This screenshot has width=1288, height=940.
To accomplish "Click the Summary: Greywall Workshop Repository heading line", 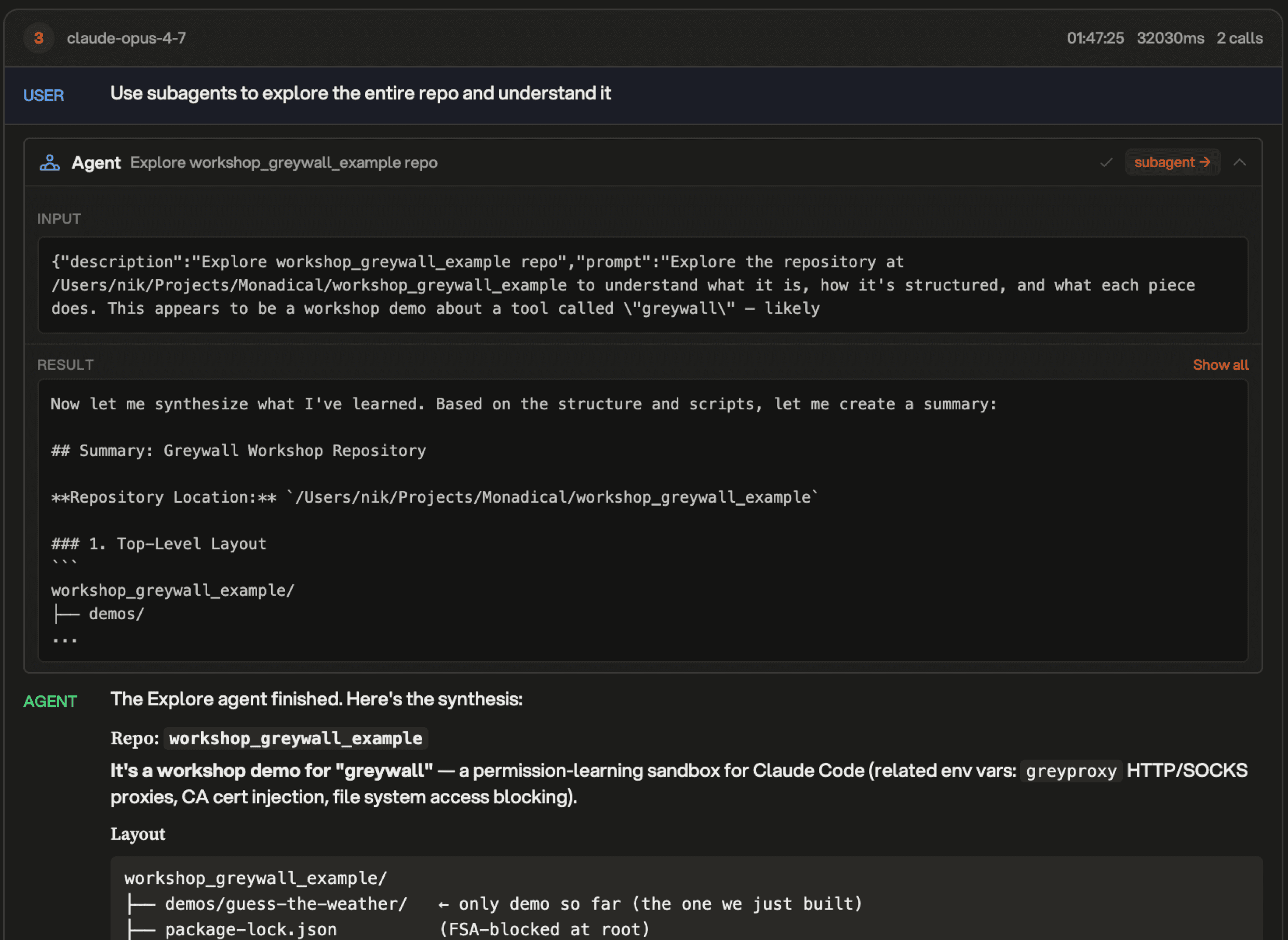I will (238, 451).
